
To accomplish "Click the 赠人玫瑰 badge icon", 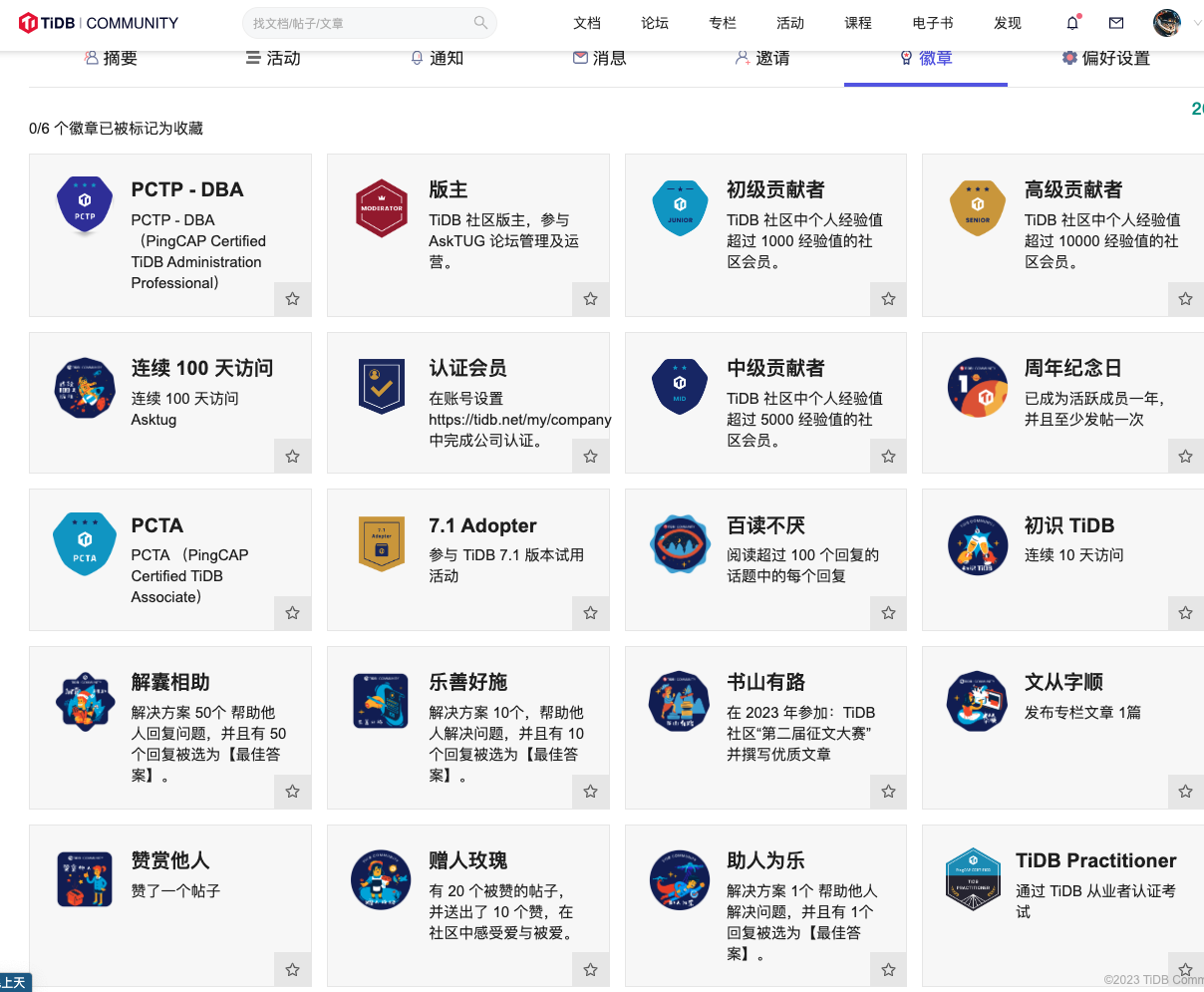I will (382, 880).
